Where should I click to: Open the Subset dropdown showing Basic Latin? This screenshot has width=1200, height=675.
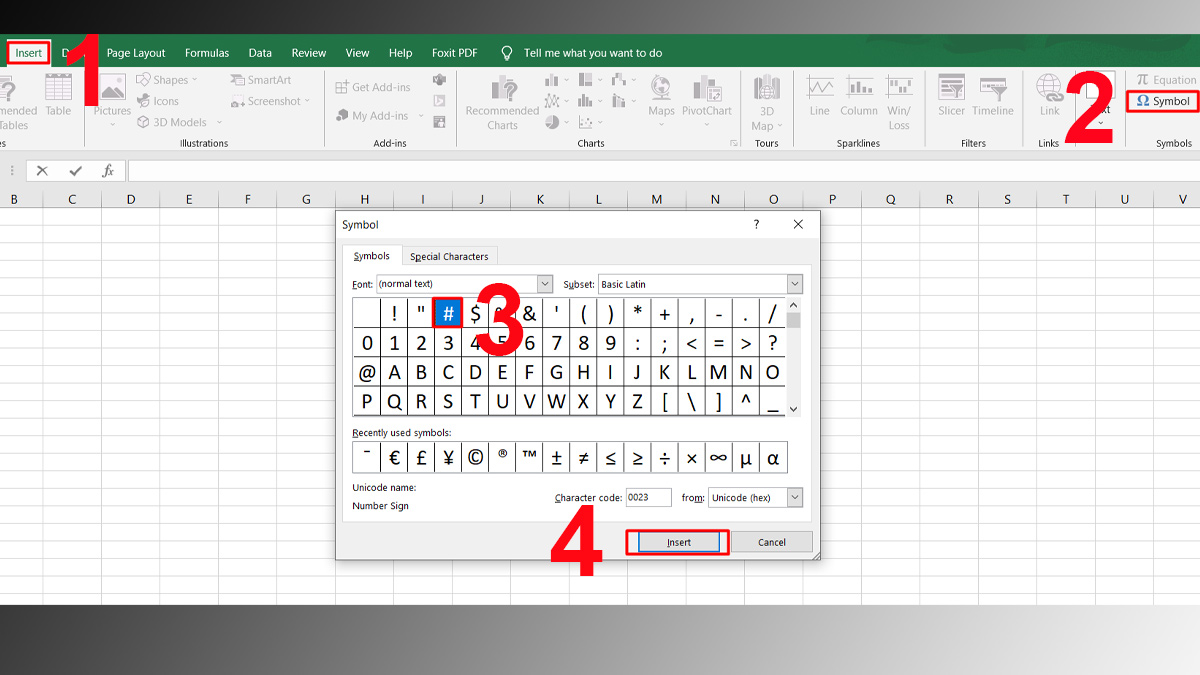pyautogui.click(x=795, y=284)
